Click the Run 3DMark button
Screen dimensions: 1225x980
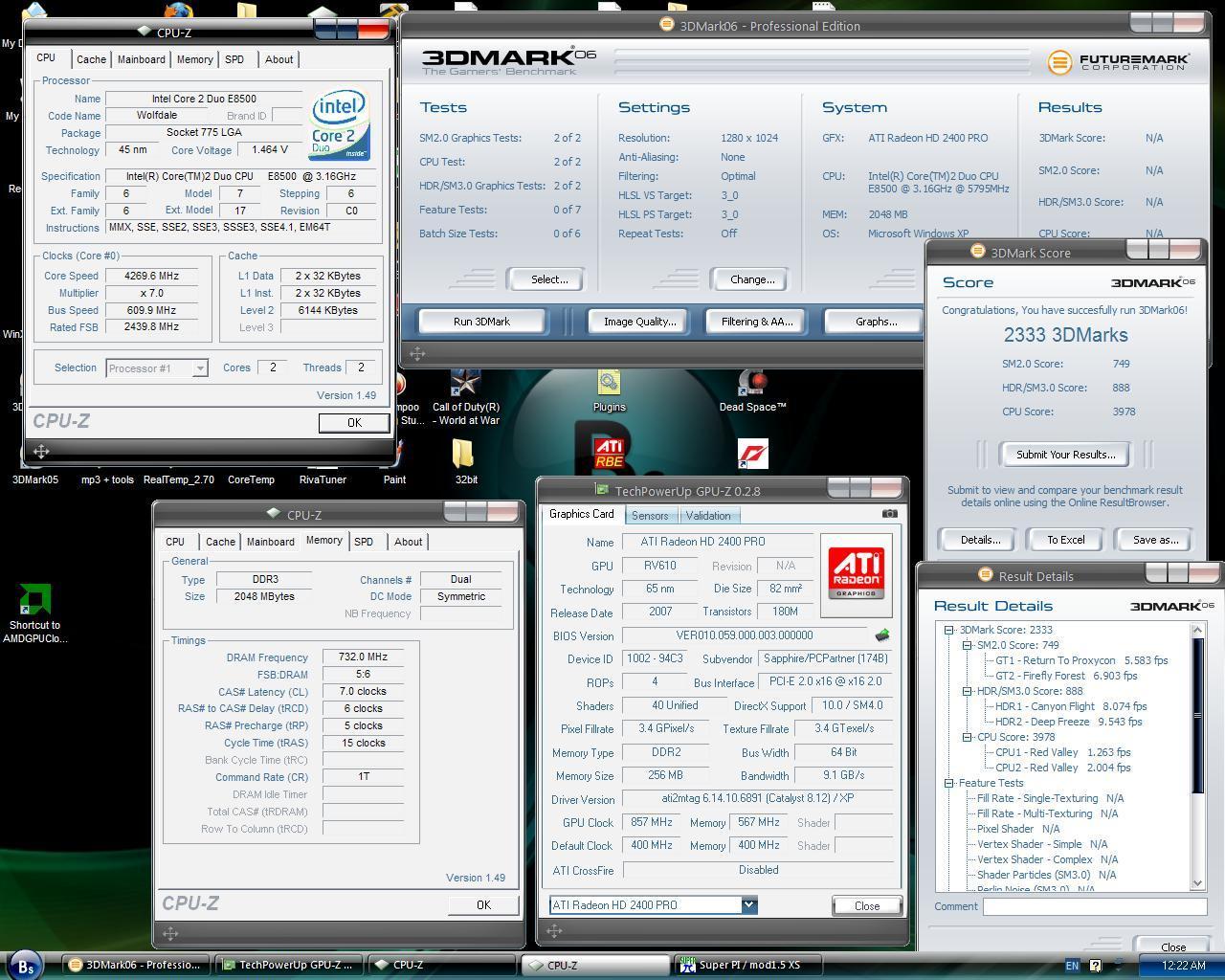[x=481, y=322]
